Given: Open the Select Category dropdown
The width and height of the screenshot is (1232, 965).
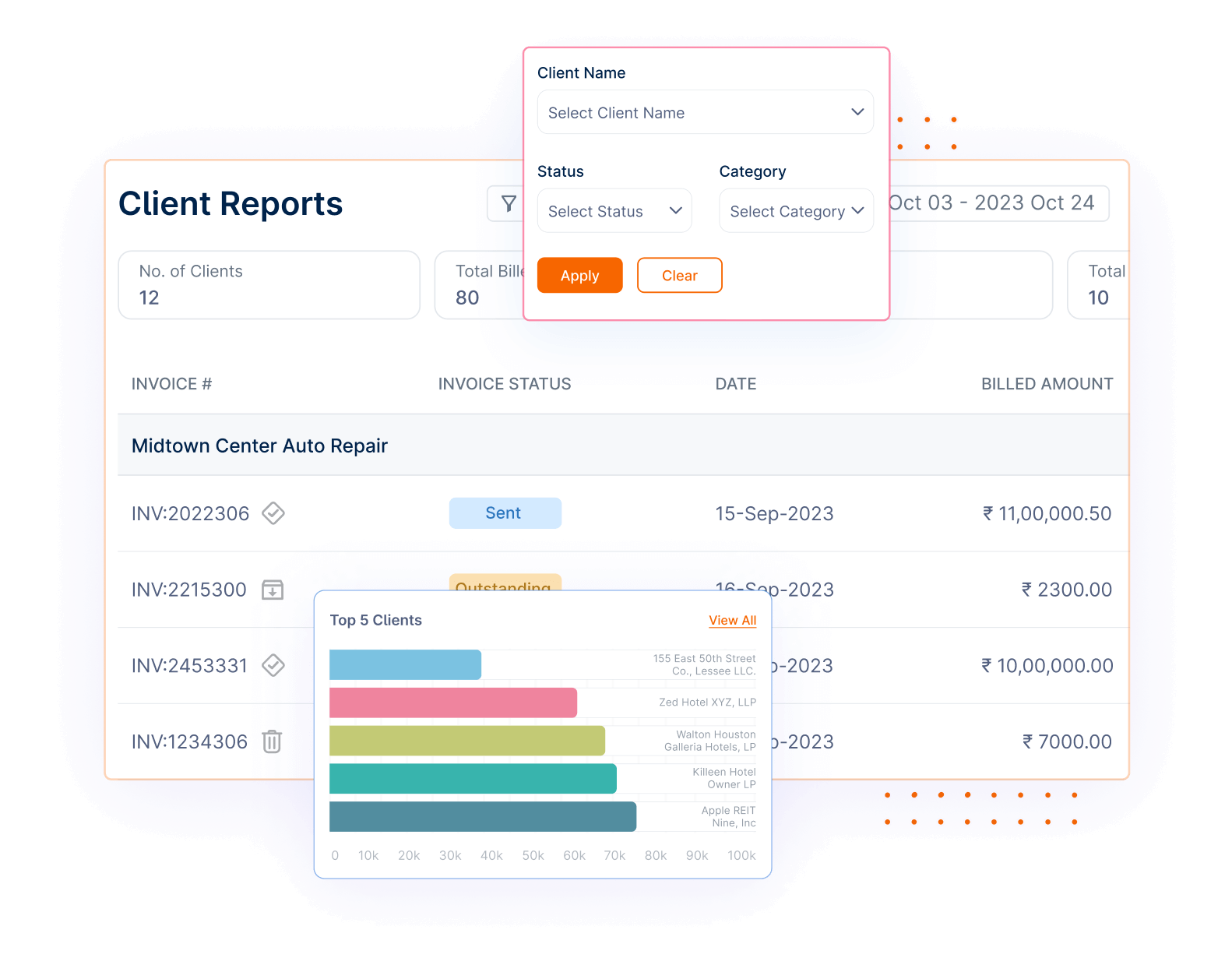Looking at the screenshot, I should (797, 211).
